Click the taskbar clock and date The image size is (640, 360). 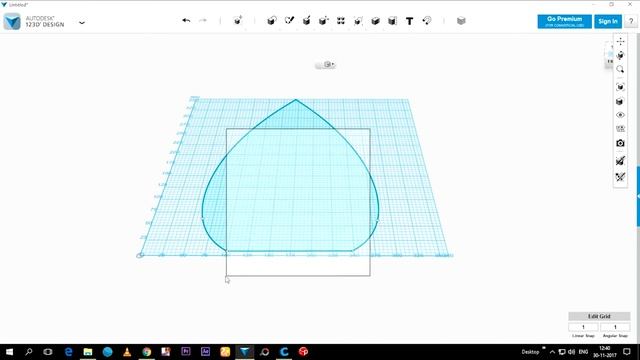[x=604, y=351]
